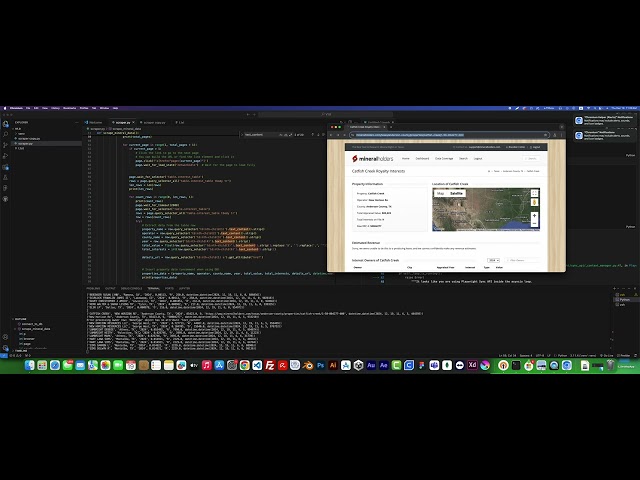
Task: Switch to the Terminal panel tab
Action: [x=153, y=288]
